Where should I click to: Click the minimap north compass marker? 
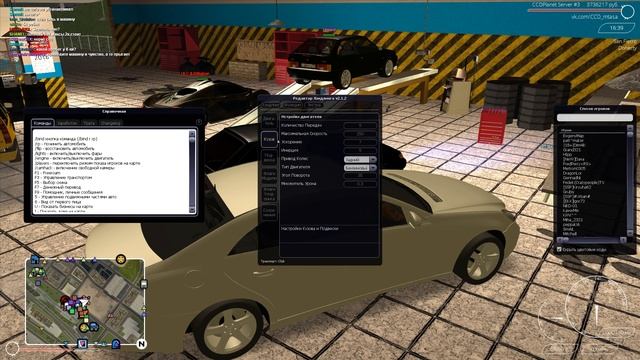[x=141, y=344]
